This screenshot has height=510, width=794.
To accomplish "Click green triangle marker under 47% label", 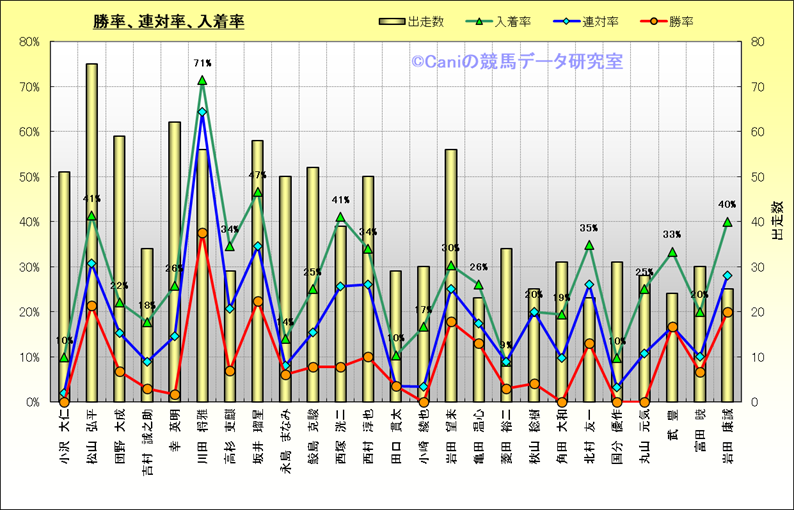I will tap(257, 192).
